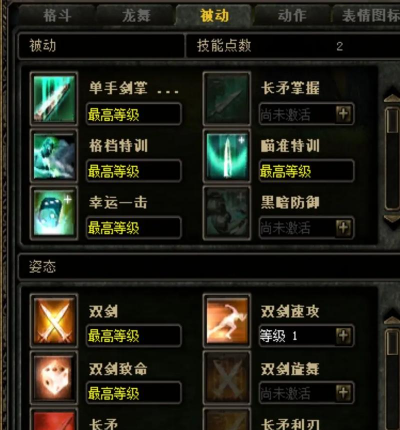Viewport: 400px width, 430px height.
Task: Click the 格档特训 skill icon
Action: (54, 156)
